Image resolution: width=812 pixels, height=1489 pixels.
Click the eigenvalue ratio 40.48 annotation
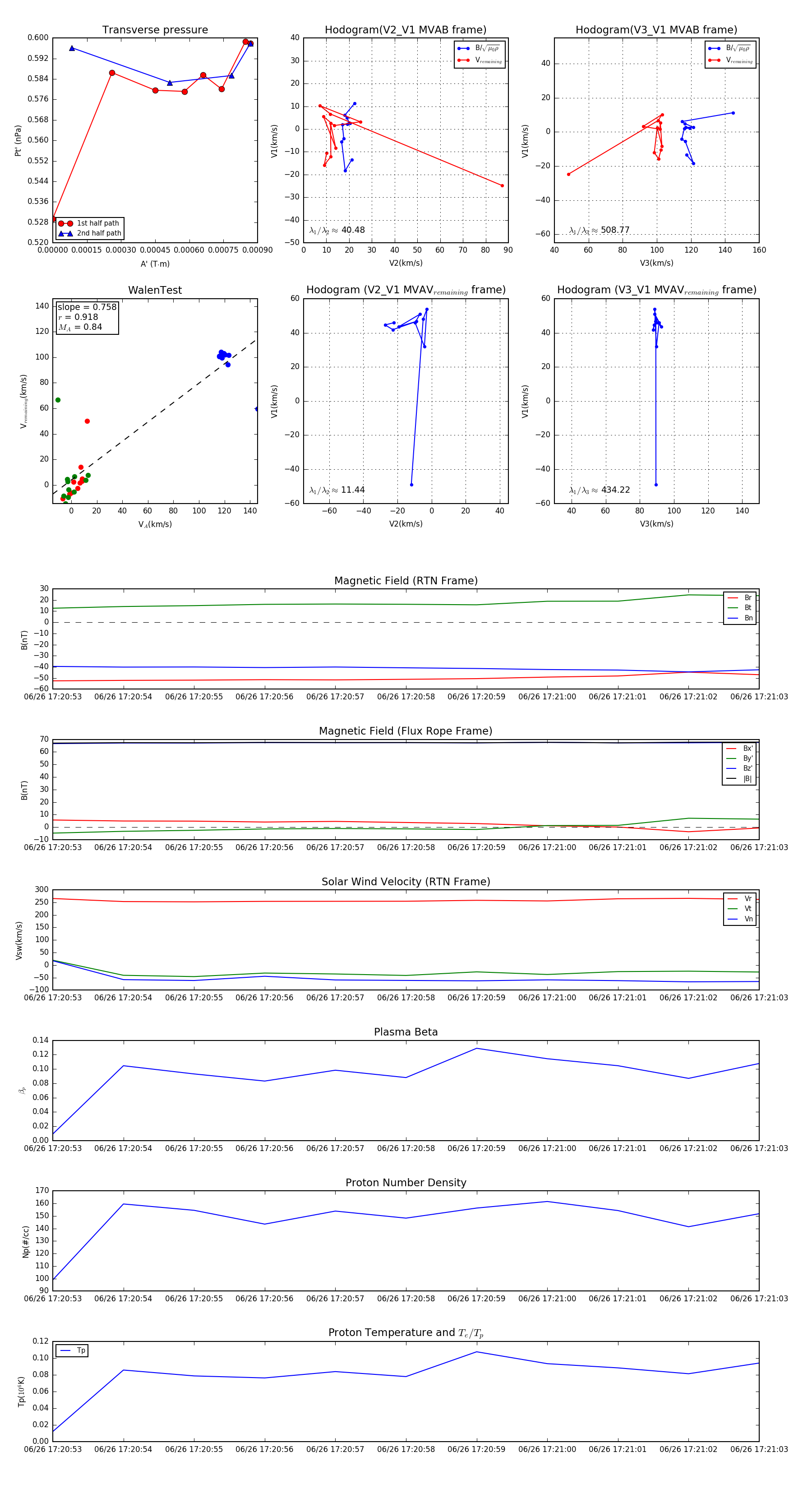click(x=337, y=230)
